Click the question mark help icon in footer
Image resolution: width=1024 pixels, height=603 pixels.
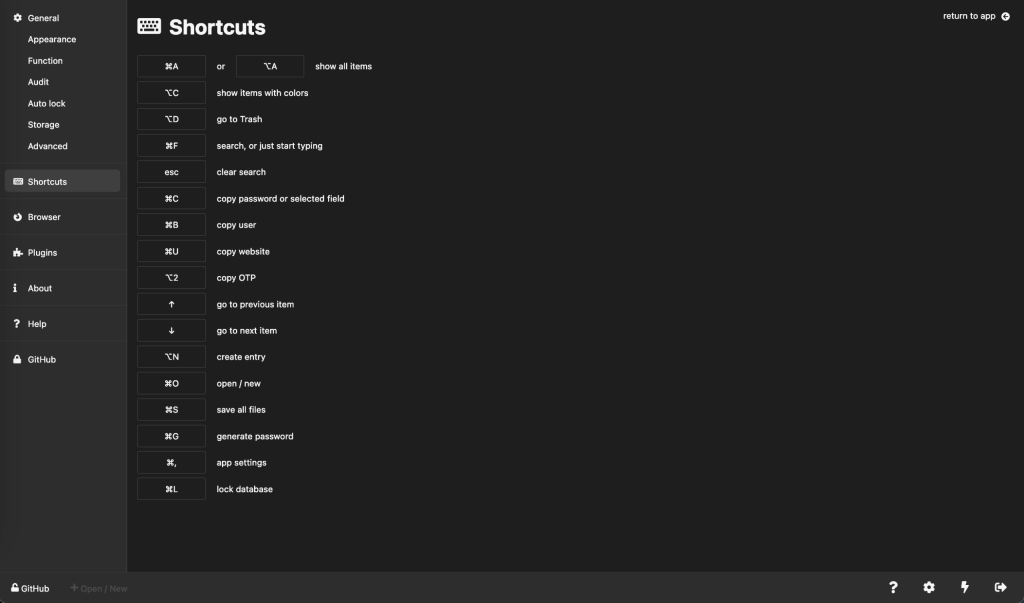(892, 587)
